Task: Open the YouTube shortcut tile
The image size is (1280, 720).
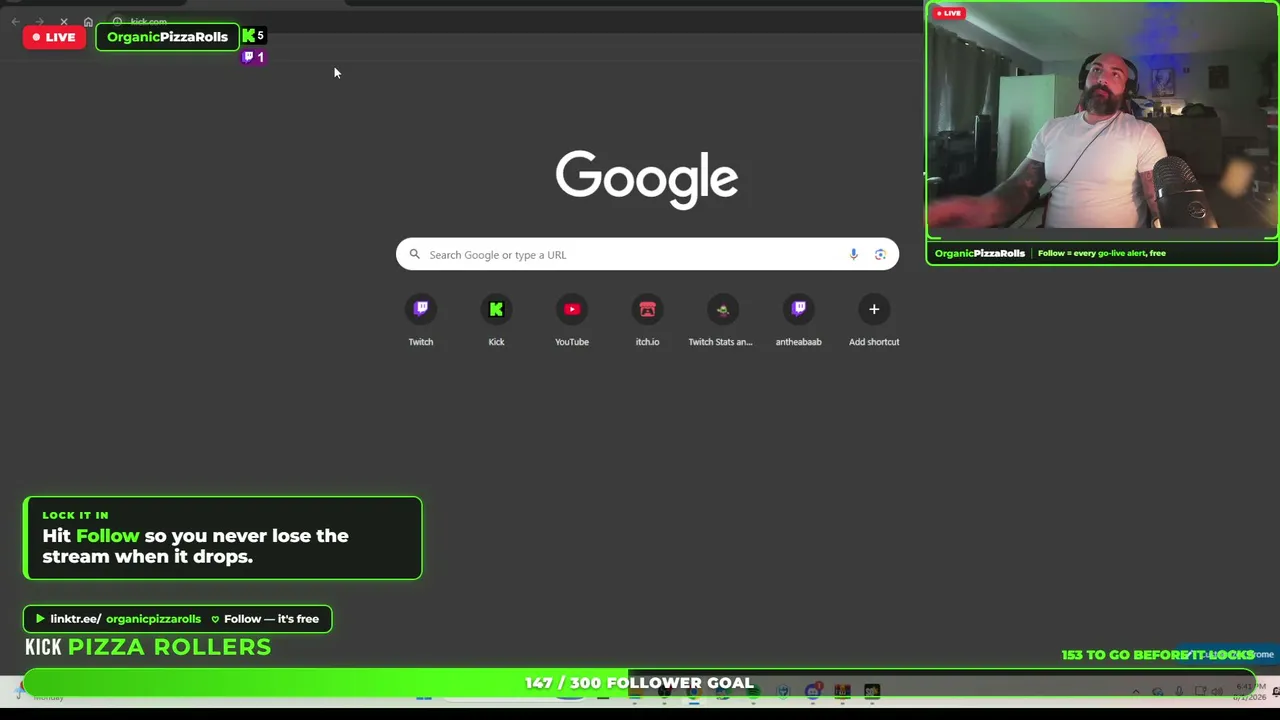Action: [572, 321]
